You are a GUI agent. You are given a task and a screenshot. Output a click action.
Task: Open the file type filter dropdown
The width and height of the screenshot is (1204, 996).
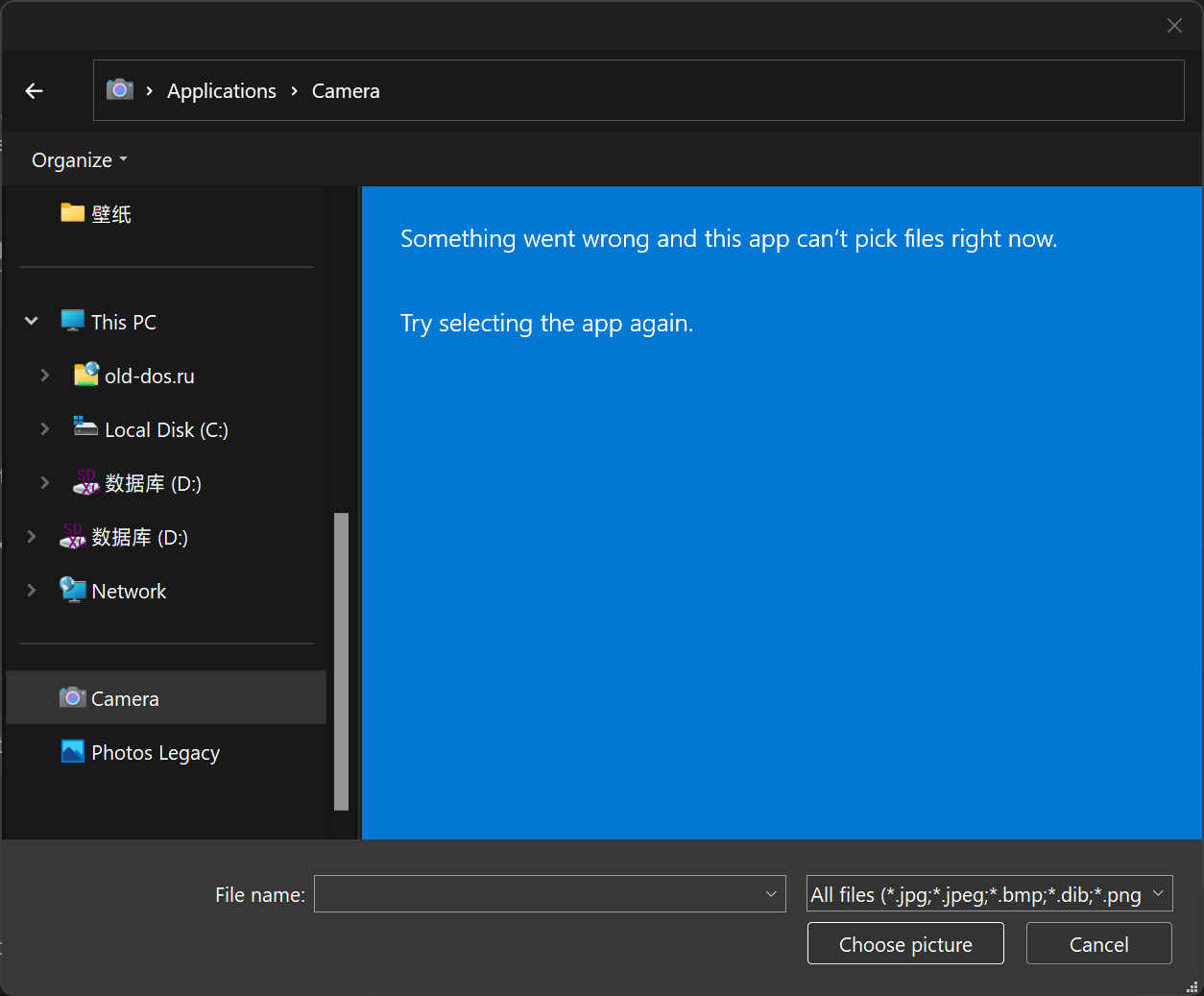(x=989, y=894)
